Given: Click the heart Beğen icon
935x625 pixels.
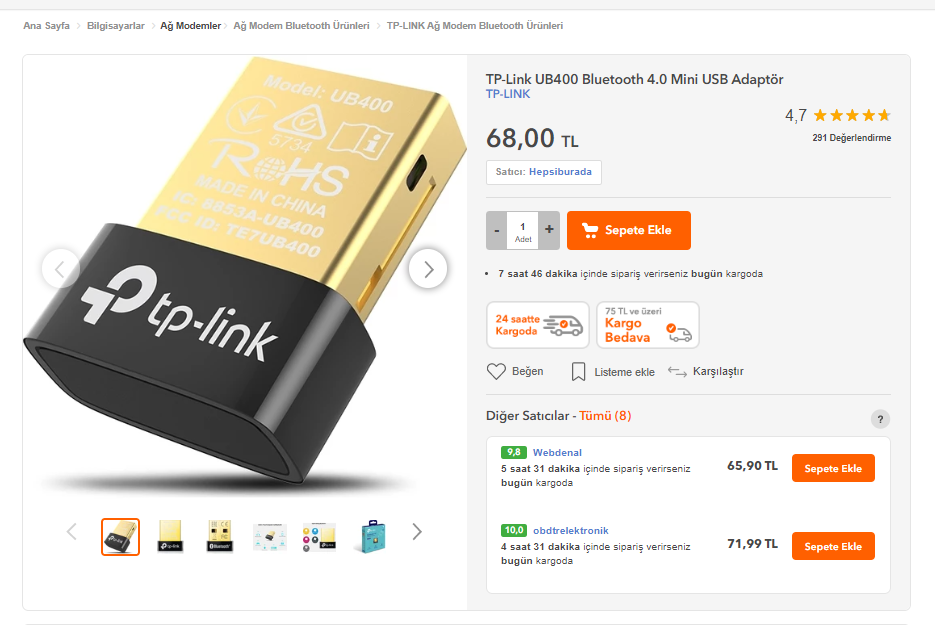Looking at the screenshot, I should click(496, 371).
